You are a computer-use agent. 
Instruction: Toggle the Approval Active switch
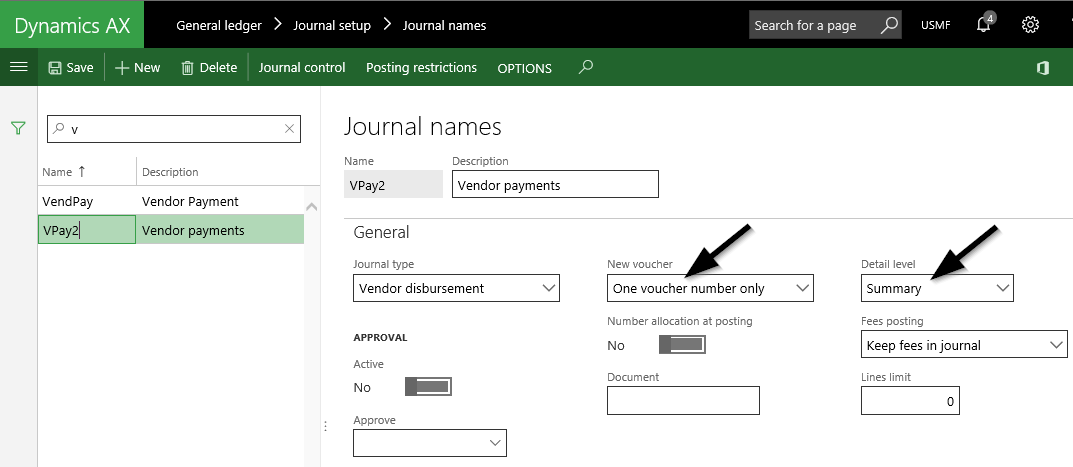(428, 387)
